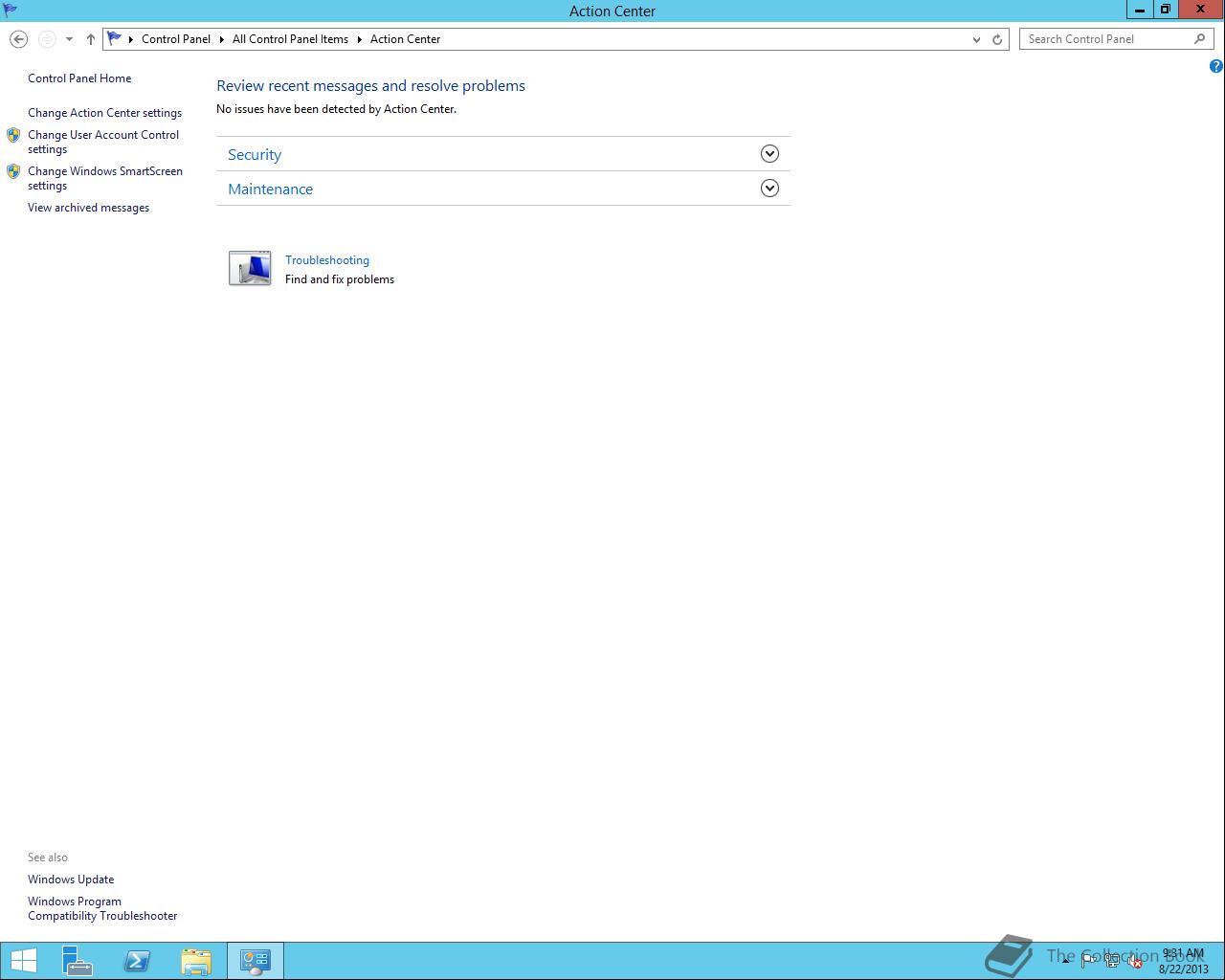Close the Action Center window
Image resolution: width=1225 pixels, height=980 pixels.
(x=1201, y=10)
